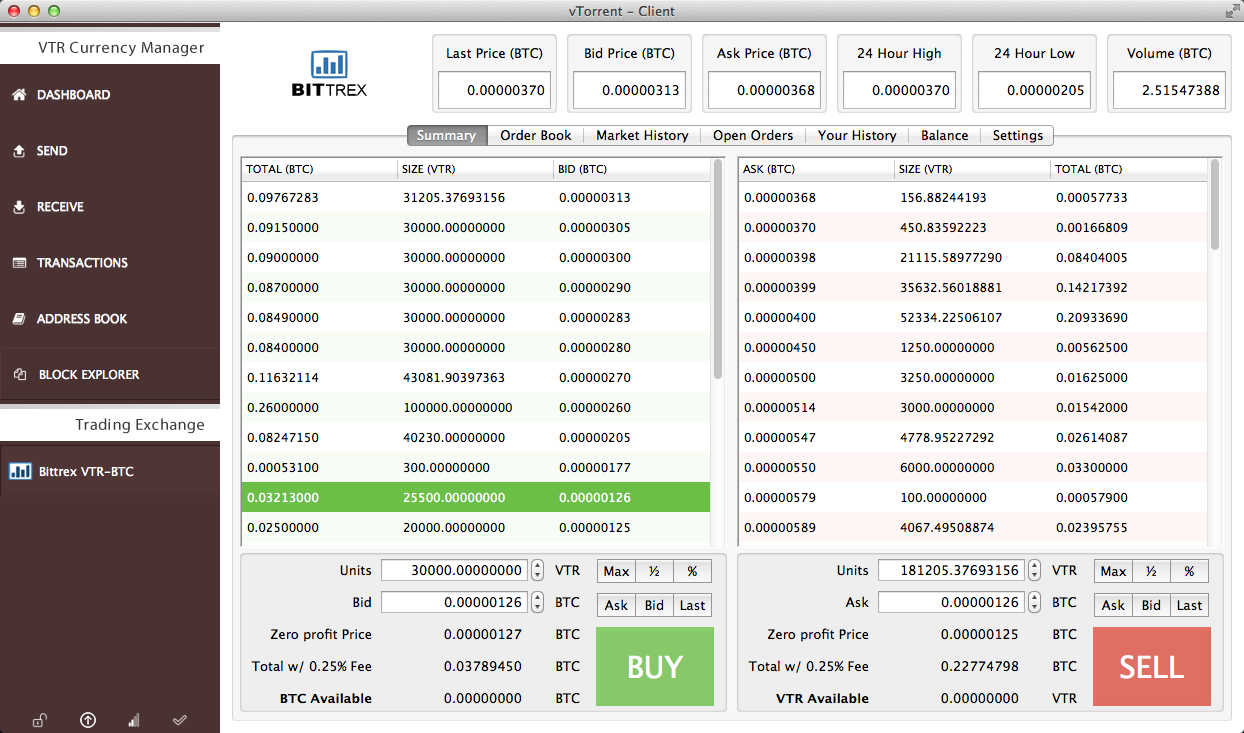Click the Send upload icon in sidebar
Image resolution: width=1244 pixels, height=733 pixels.
19,151
